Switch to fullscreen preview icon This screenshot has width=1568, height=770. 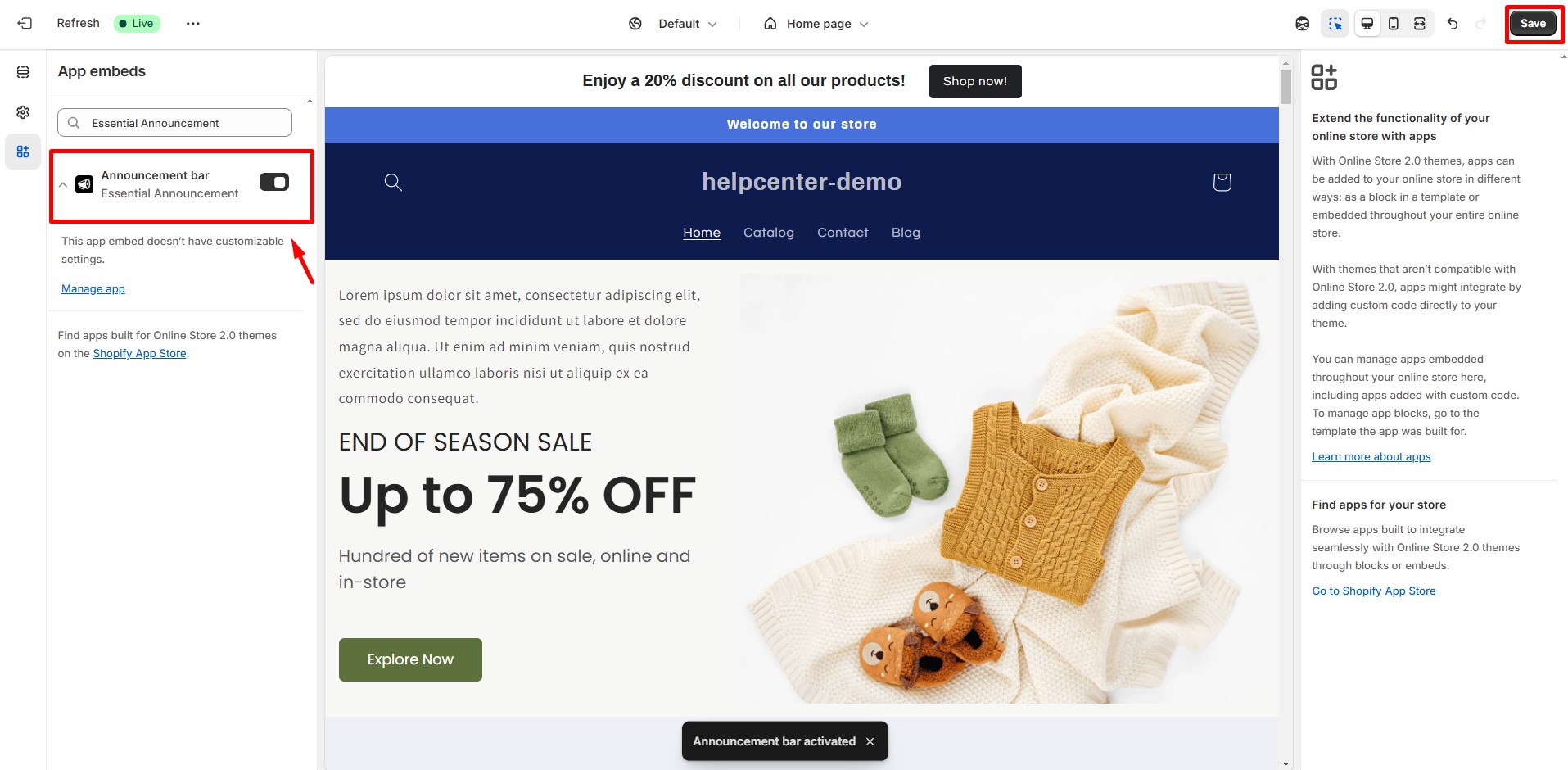[x=1419, y=24]
